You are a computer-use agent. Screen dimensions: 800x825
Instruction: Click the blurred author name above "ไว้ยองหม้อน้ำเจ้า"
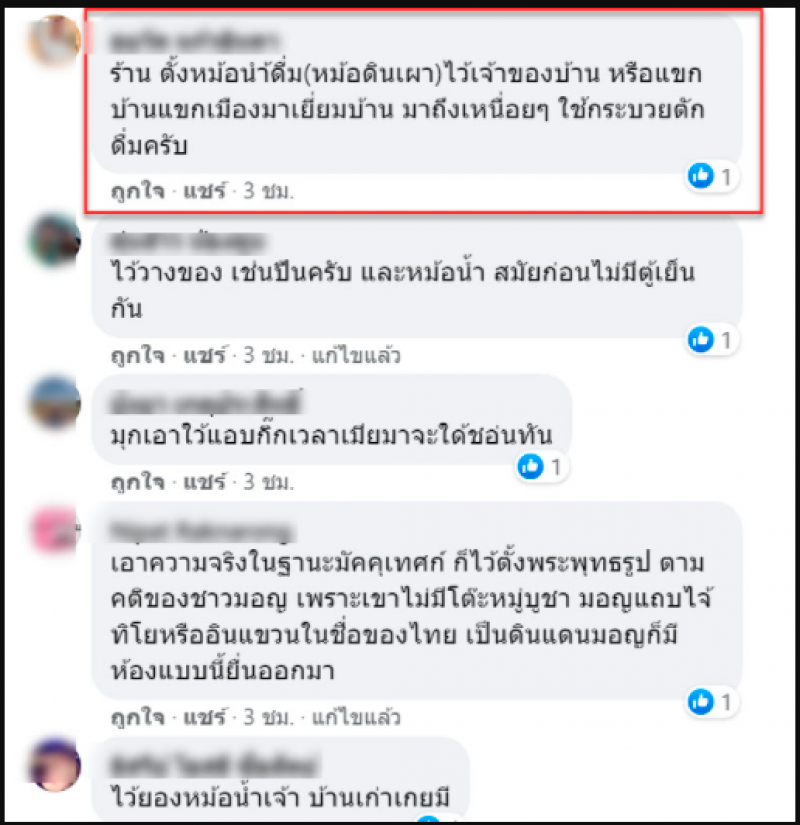click(x=213, y=766)
